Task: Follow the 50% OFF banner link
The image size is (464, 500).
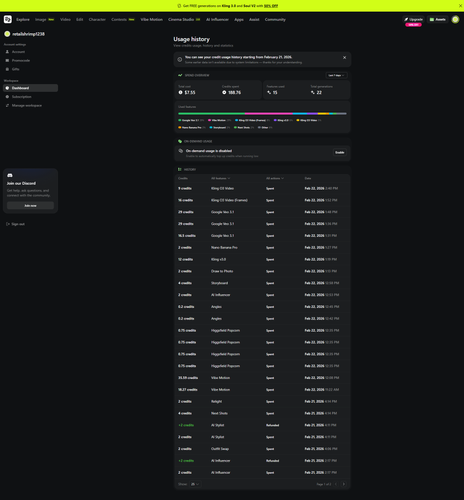Action: 271,6
